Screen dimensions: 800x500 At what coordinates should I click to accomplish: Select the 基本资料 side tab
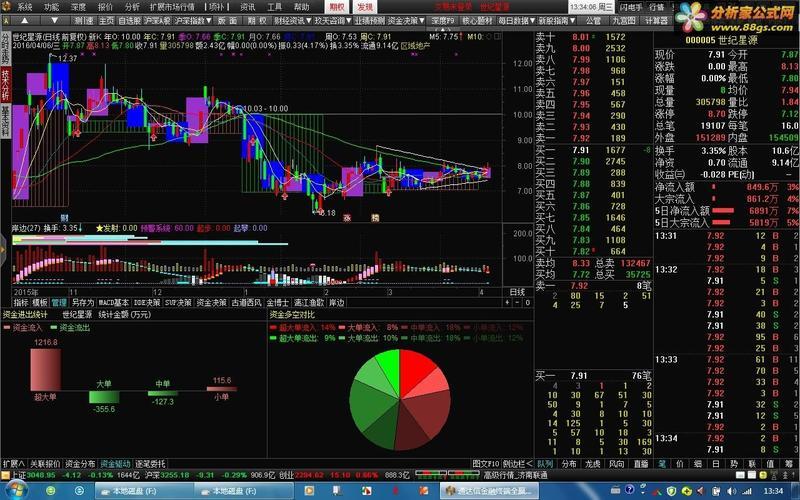click(5, 121)
